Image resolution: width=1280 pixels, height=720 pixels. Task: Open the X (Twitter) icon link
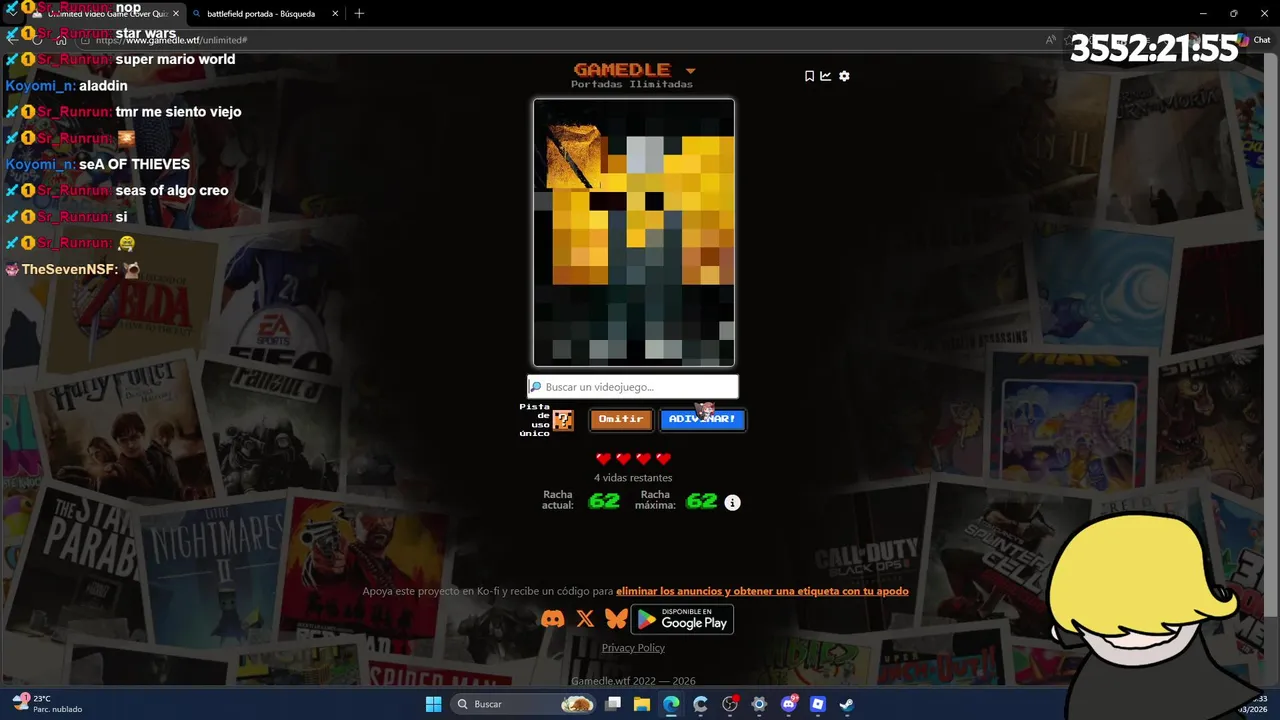tap(585, 619)
